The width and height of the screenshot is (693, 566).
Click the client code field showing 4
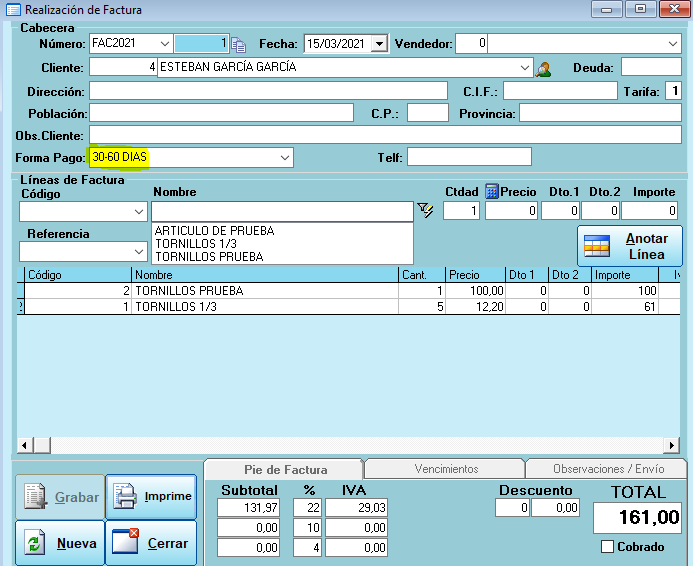click(x=123, y=68)
